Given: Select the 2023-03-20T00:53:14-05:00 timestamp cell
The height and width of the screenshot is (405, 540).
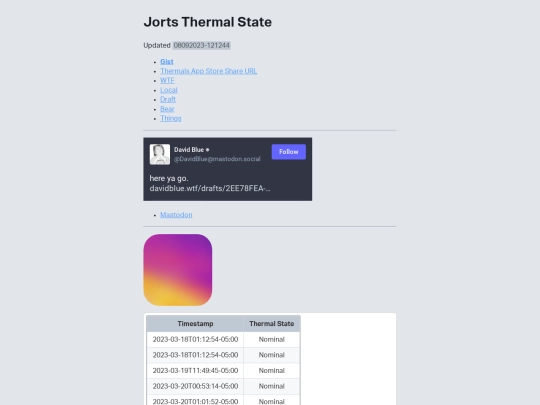Looking at the screenshot, I should point(195,386).
